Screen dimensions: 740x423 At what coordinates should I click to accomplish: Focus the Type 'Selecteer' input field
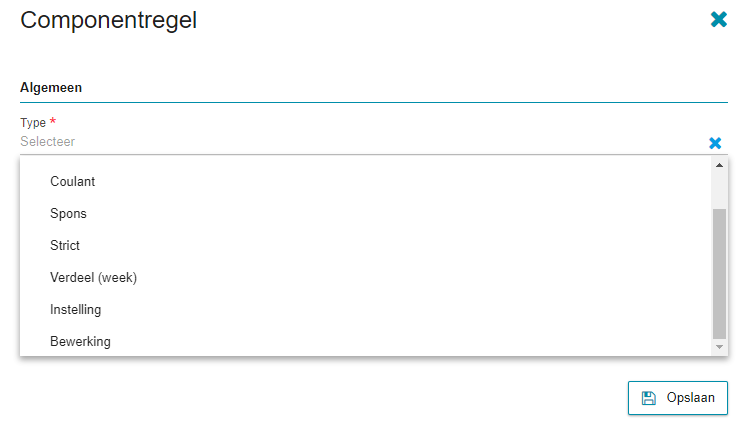coord(362,142)
